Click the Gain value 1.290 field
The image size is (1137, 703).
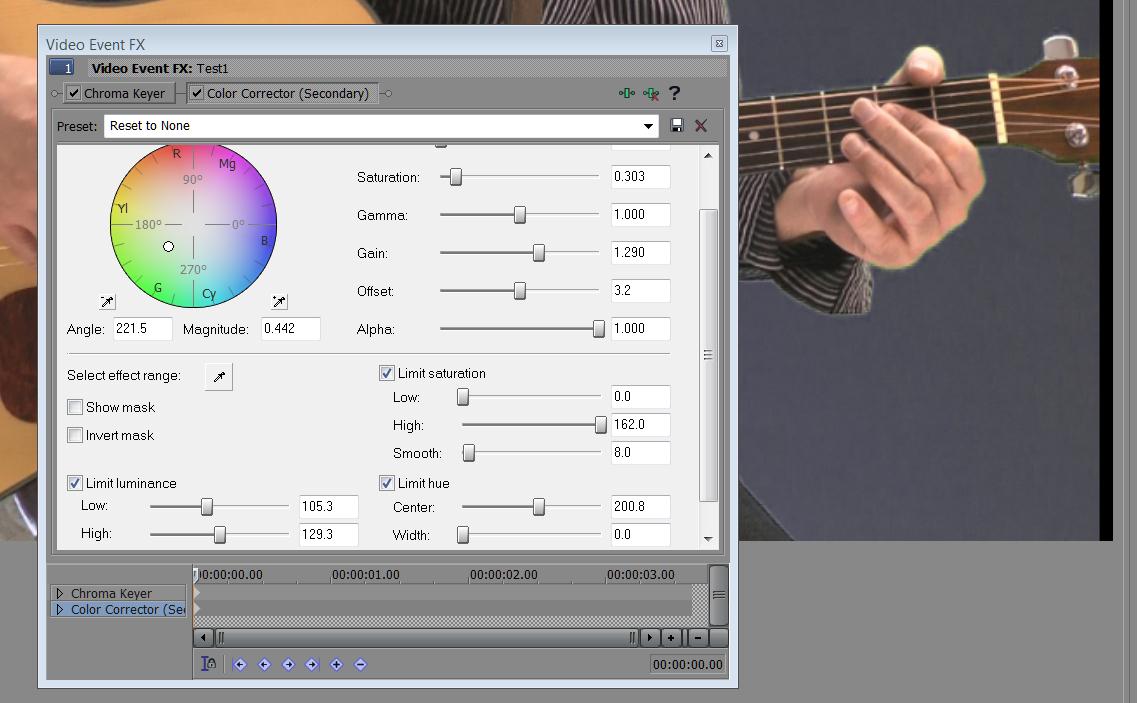(640, 252)
